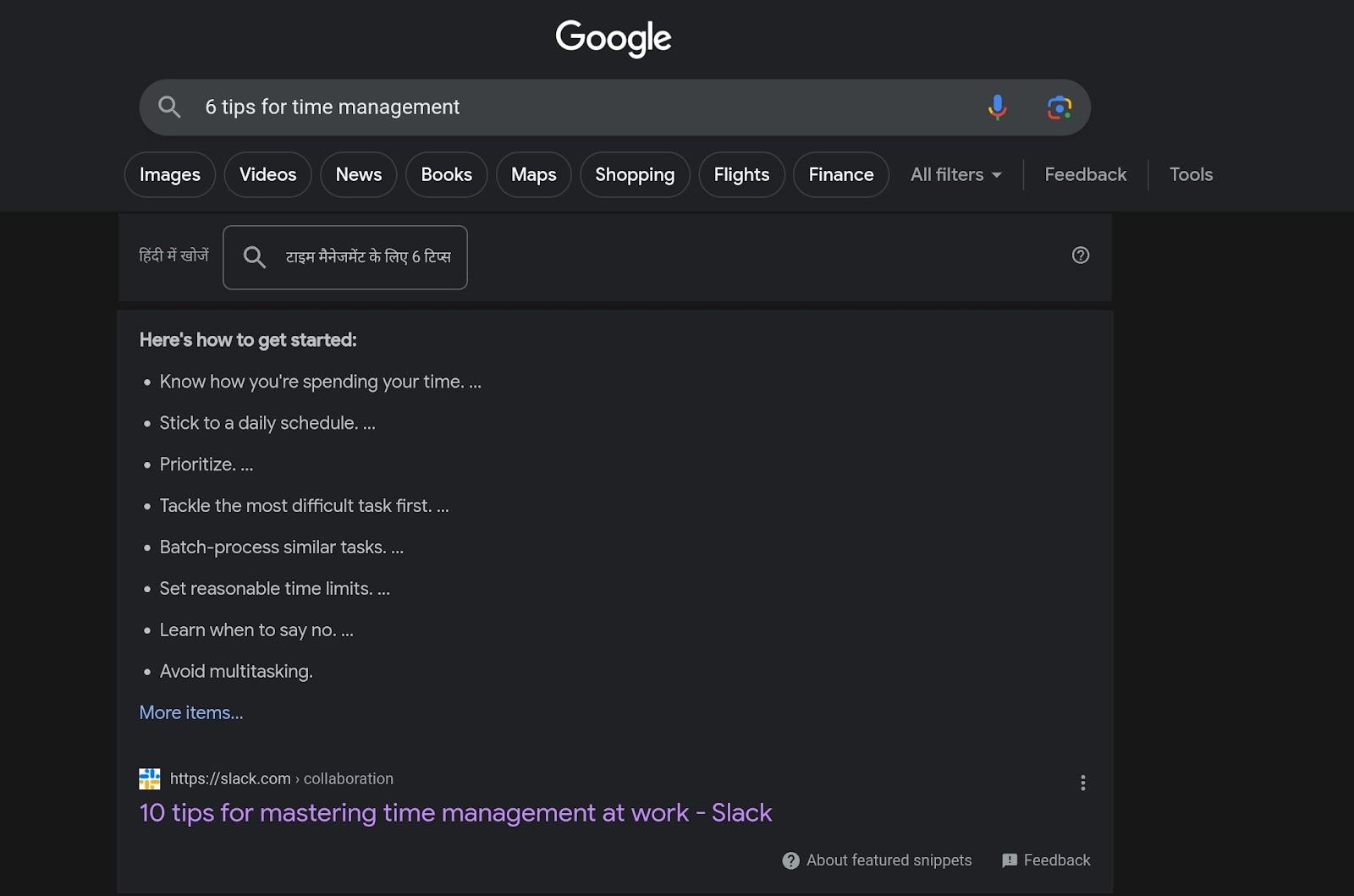Viewport: 1354px width, 896px height.
Task: Start voice search with microphone icon
Action: coord(997,107)
